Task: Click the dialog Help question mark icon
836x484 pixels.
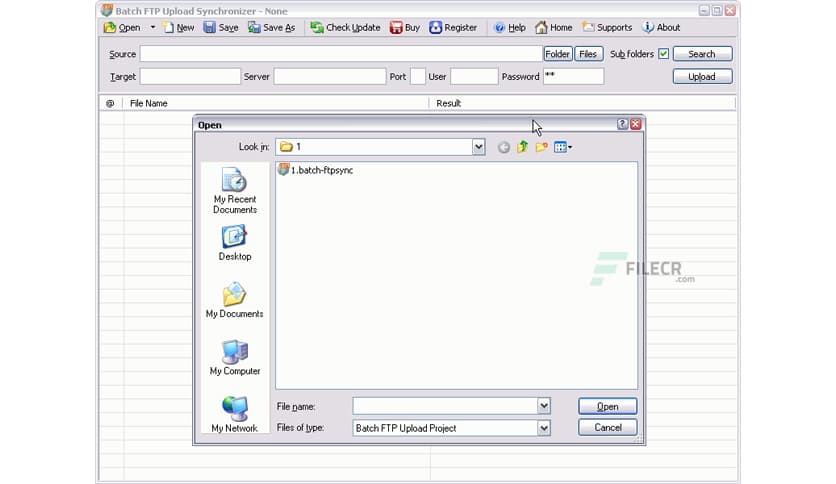Action: pos(622,124)
